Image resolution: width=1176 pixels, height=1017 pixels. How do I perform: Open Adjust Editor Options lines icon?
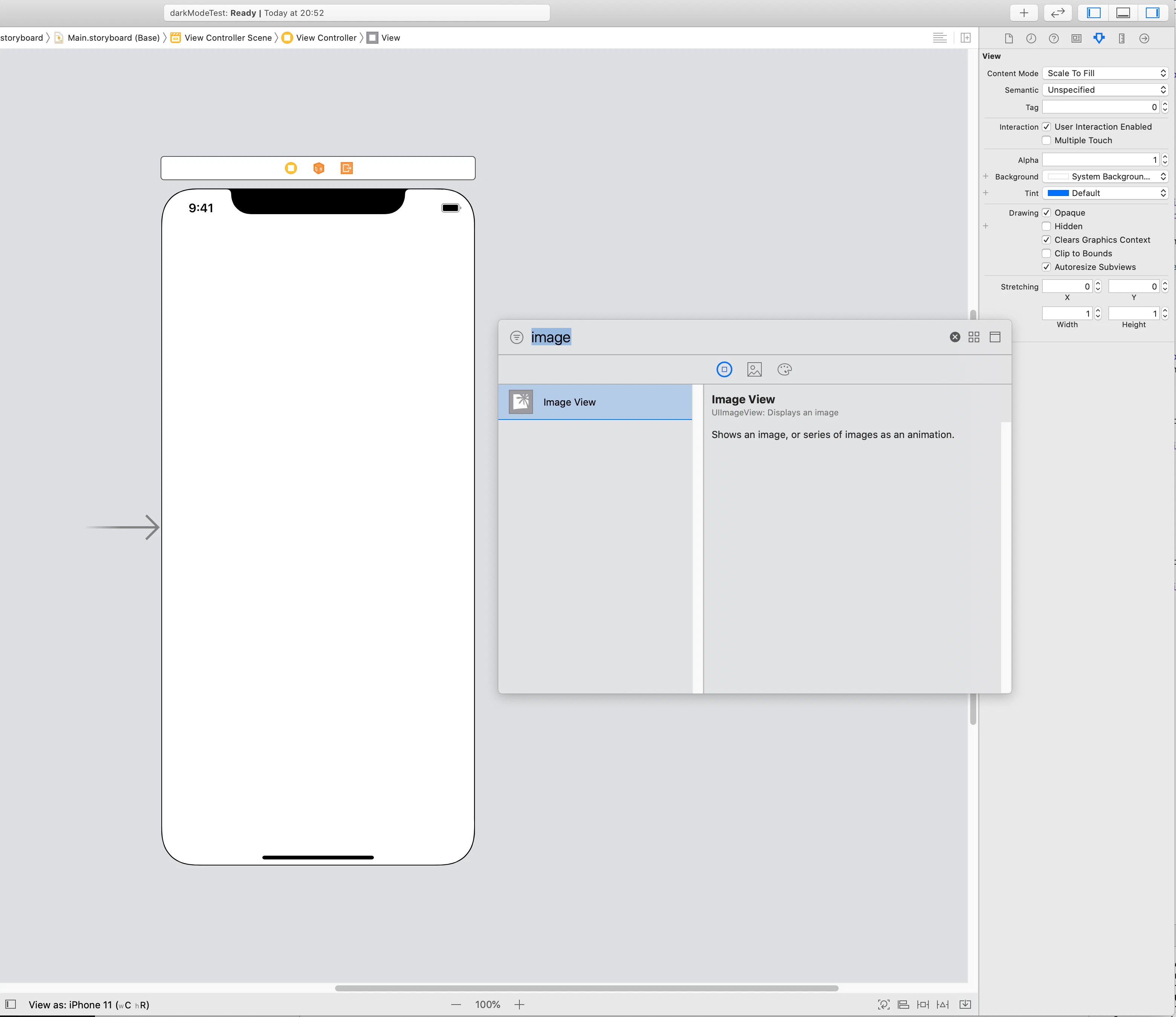(x=940, y=38)
